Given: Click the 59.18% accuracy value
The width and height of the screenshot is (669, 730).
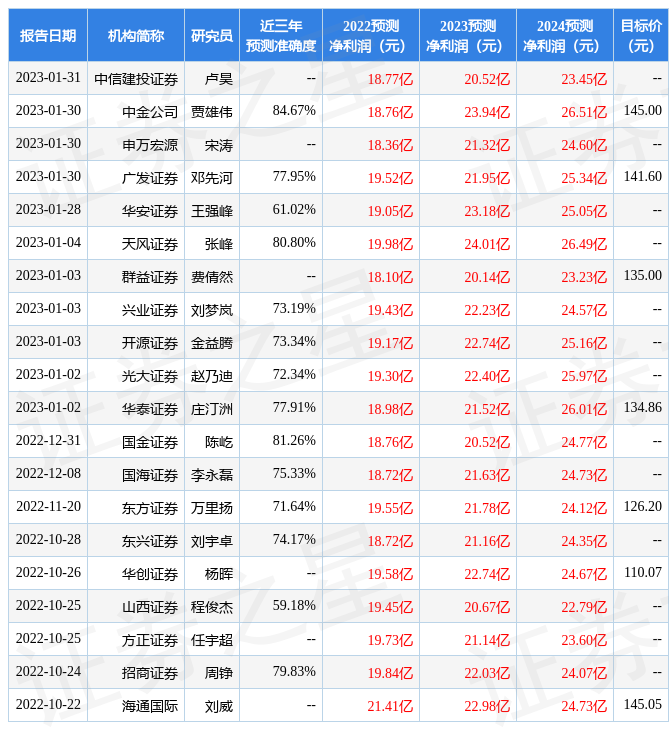Looking at the screenshot, I should point(294,606).
